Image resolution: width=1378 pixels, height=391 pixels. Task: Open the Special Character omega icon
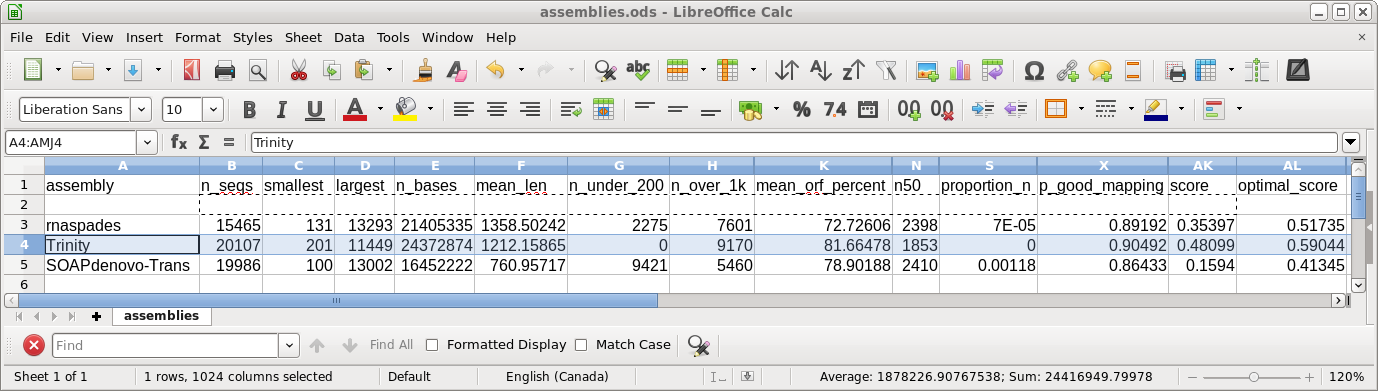[x=1035, y=70]
